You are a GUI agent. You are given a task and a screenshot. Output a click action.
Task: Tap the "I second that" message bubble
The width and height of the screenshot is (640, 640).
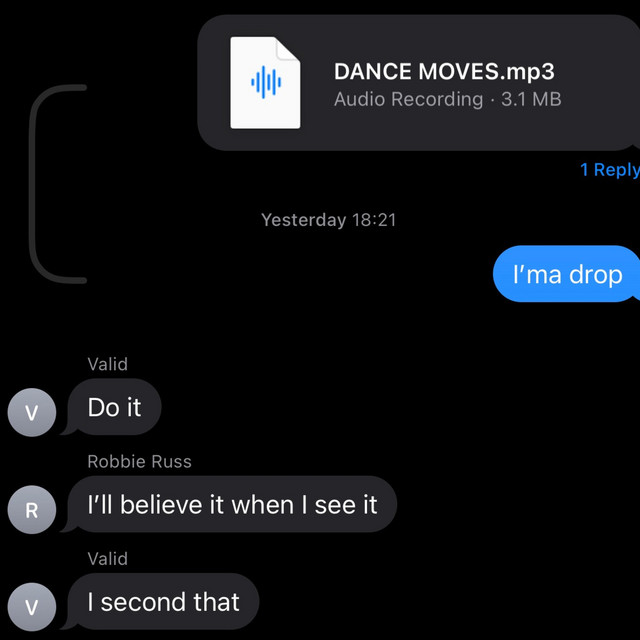tap(163, 602)
